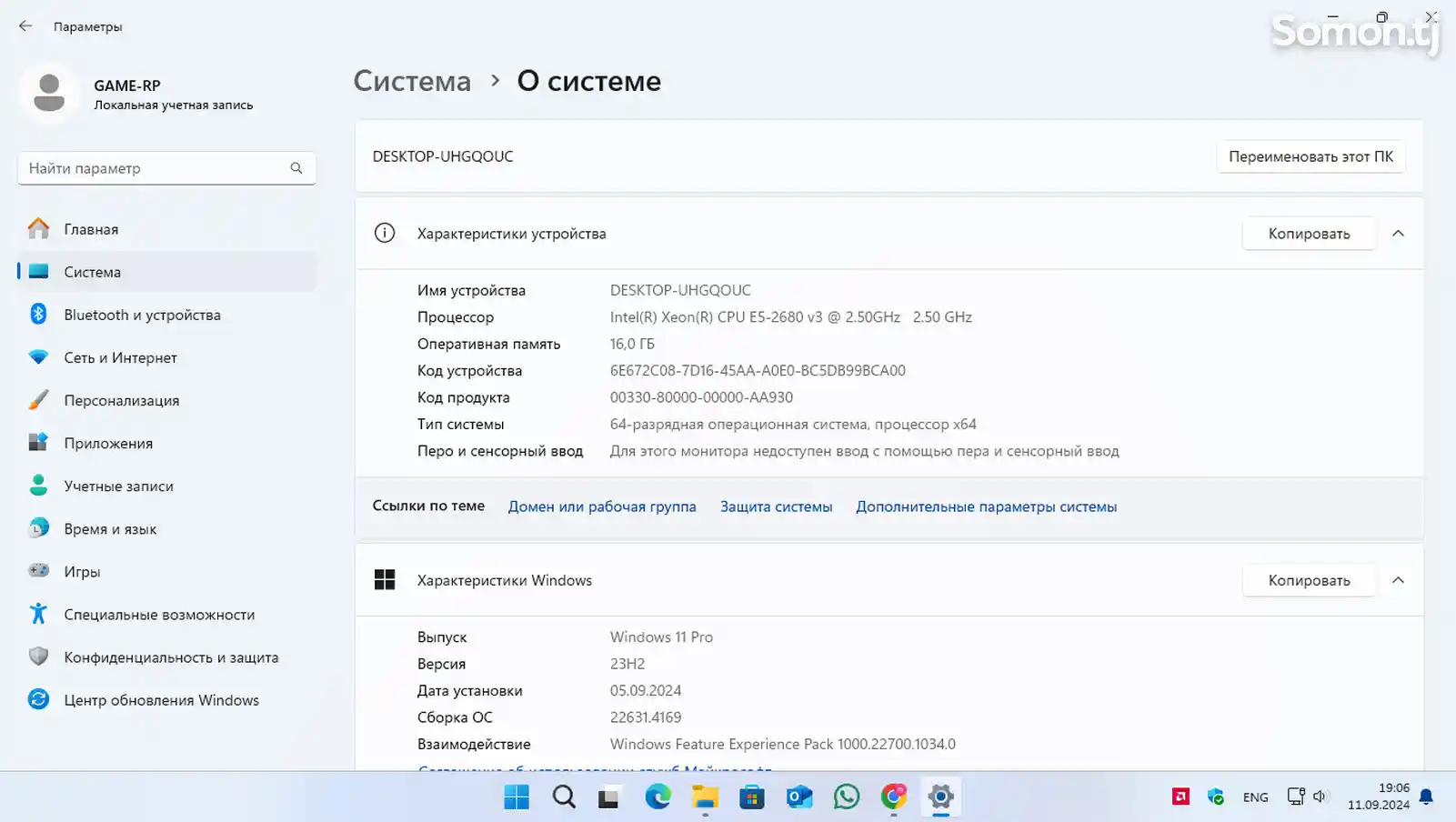Click the version 23H2 value

(628, 664)
